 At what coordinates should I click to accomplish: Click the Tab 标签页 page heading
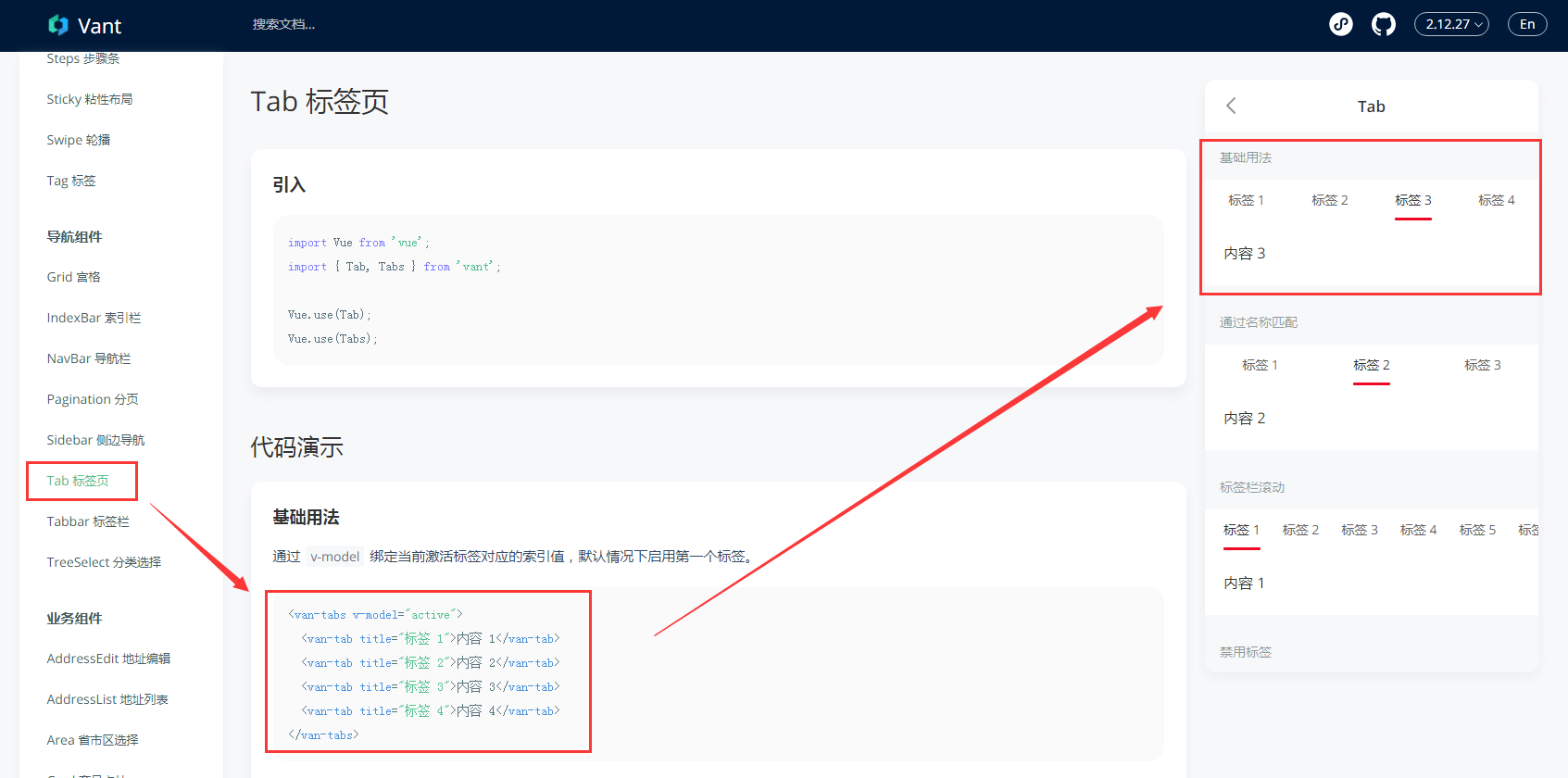coord(320,101)
